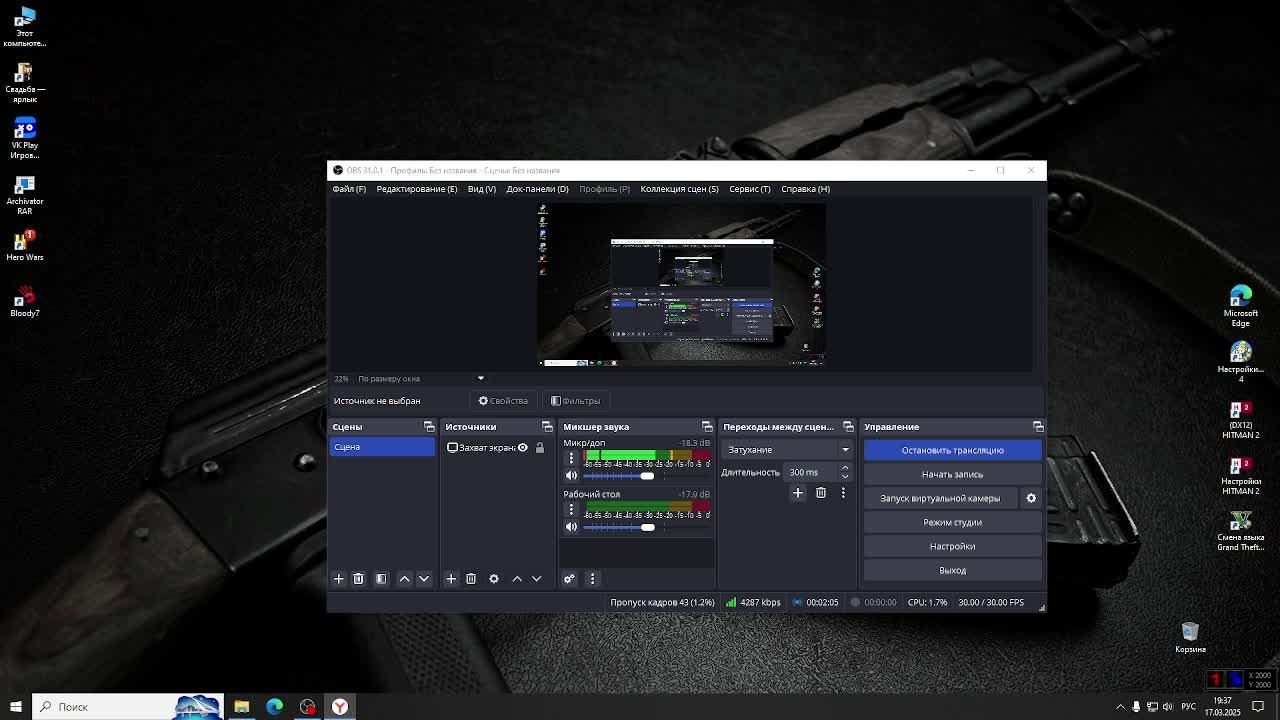Click the taskbar Поиск search box
Image resolution: width=1280 pixels, height=720 pixels.
[x=127, y=707]
